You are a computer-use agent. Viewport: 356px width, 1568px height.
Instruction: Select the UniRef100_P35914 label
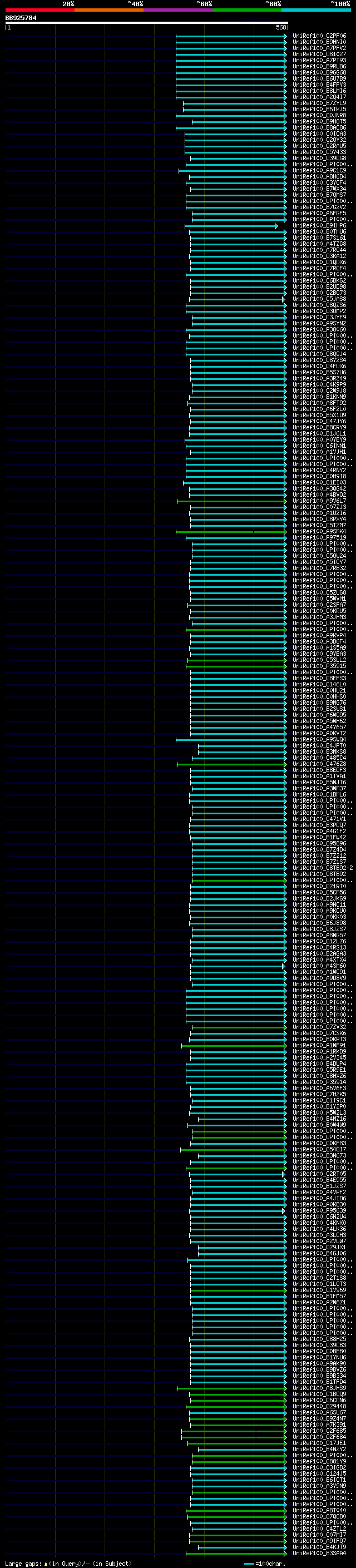pyautogui.click(x=319, y=1082)
